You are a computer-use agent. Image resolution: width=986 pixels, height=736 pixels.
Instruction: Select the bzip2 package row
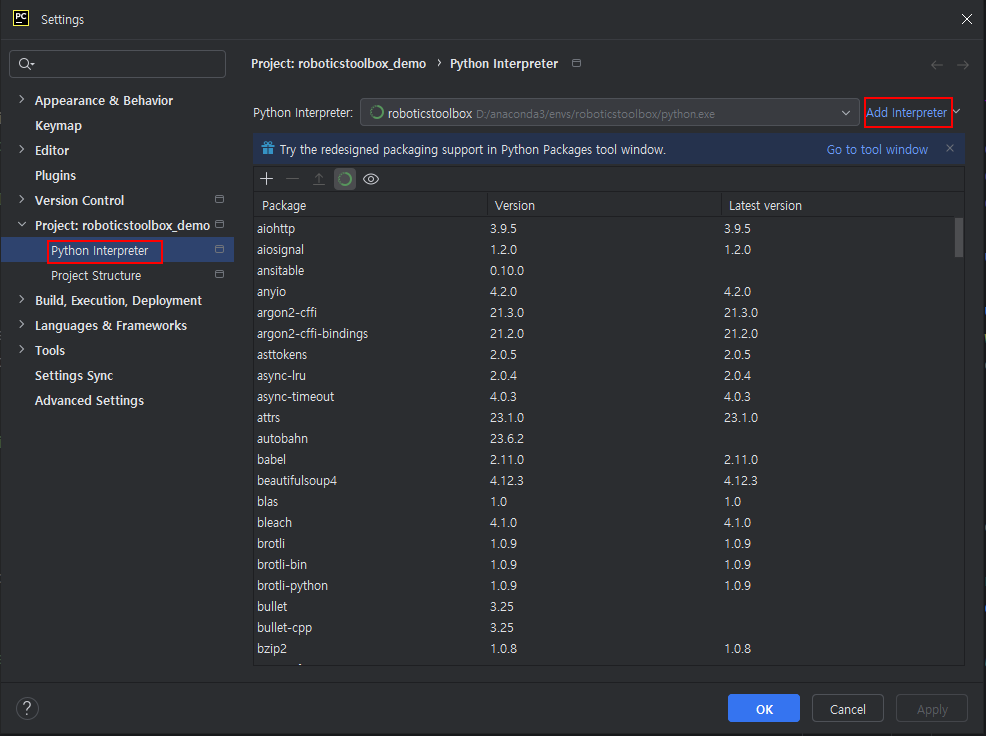[604, 649]
